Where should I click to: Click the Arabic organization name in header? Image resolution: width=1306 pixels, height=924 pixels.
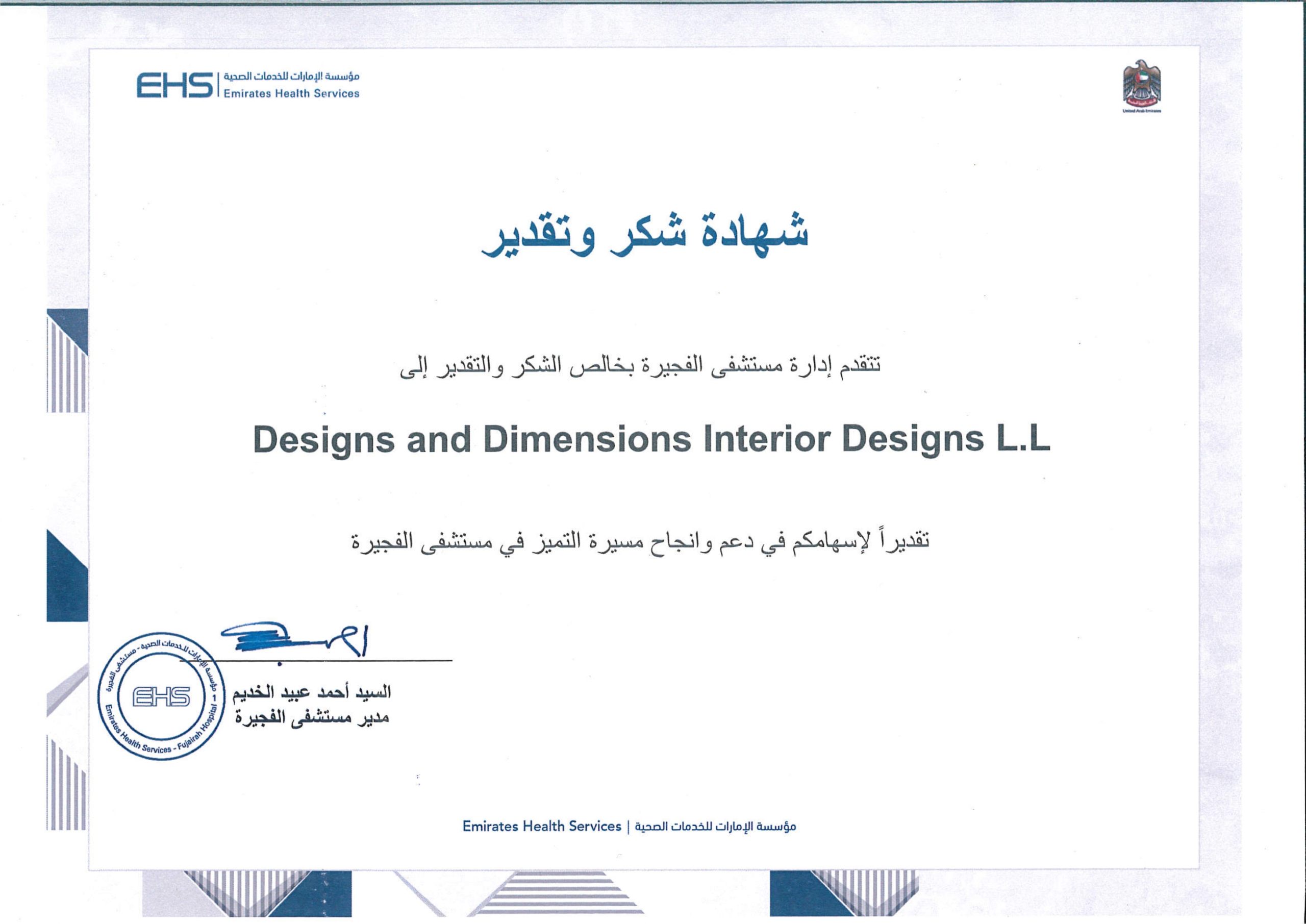291,76
